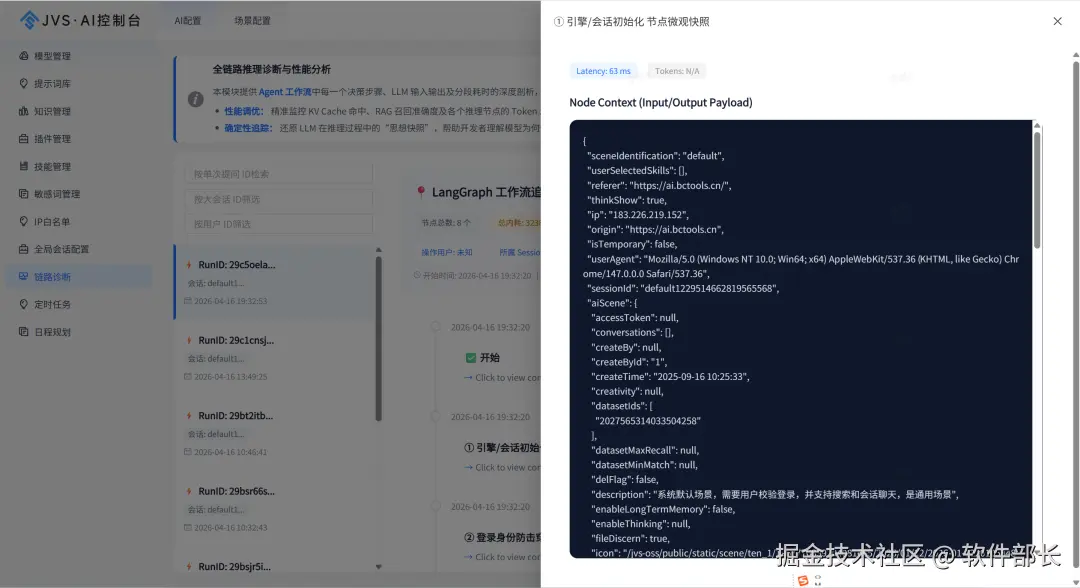This screenshot has width=1080, height=588.
Task: Click the "sessionId" line in the JSON
Action: 683,288
